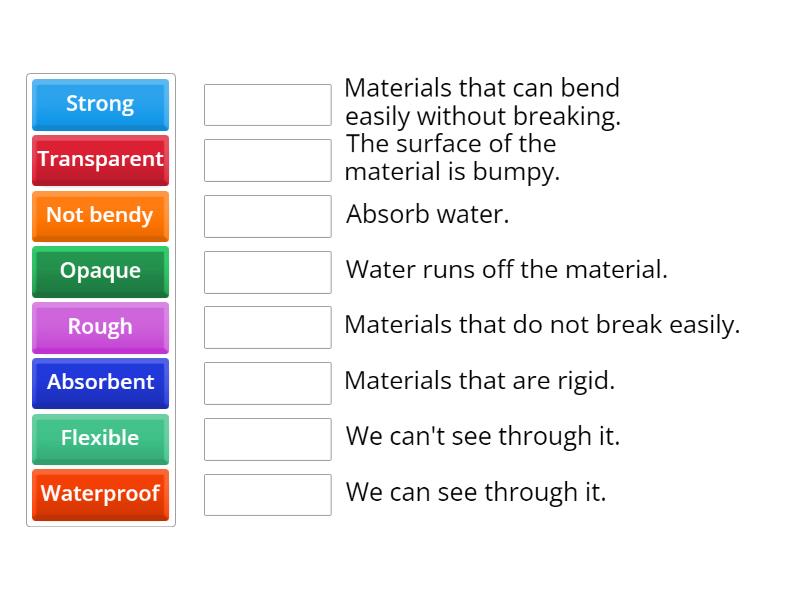Click the box beside 'We can't see through it'
800x600 pixels.
[267, 438]
